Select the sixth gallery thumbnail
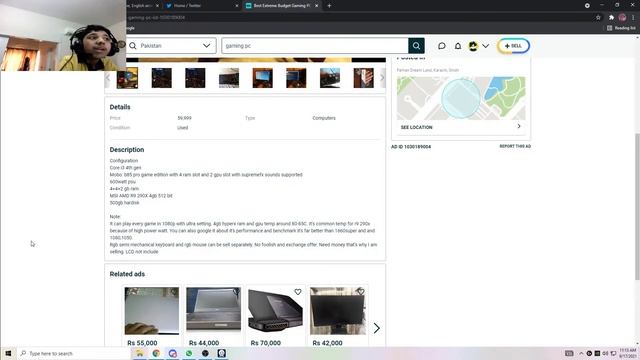 pyautogui.click(x=296, y=78)
